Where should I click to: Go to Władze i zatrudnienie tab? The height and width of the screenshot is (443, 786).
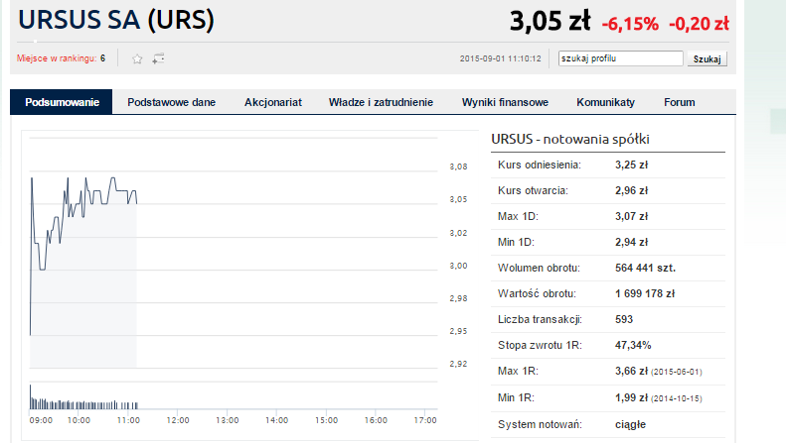click(x=381, y=102)
